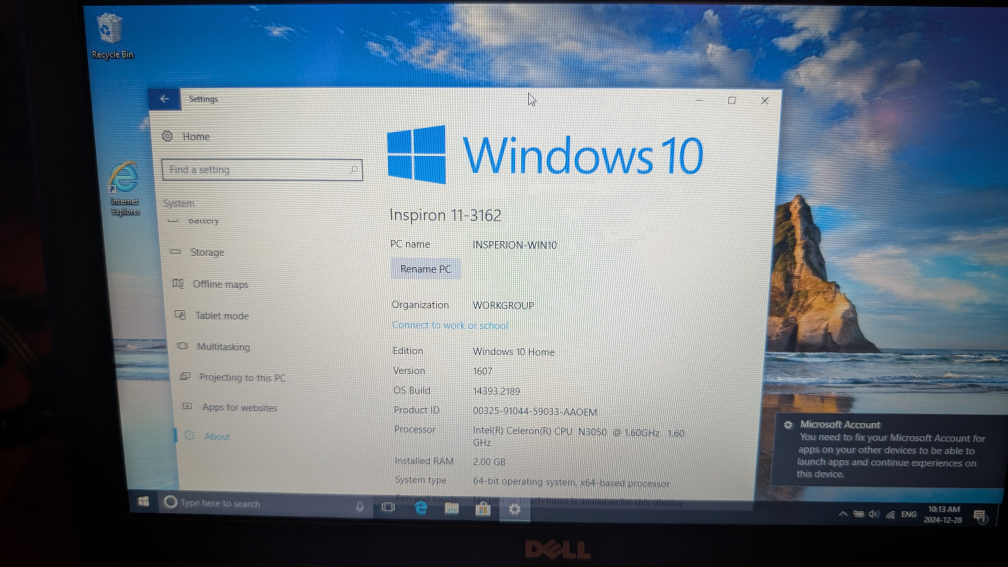Open File Explorer from the taskbar
The image size is (1008, 567).
[452, 509]
